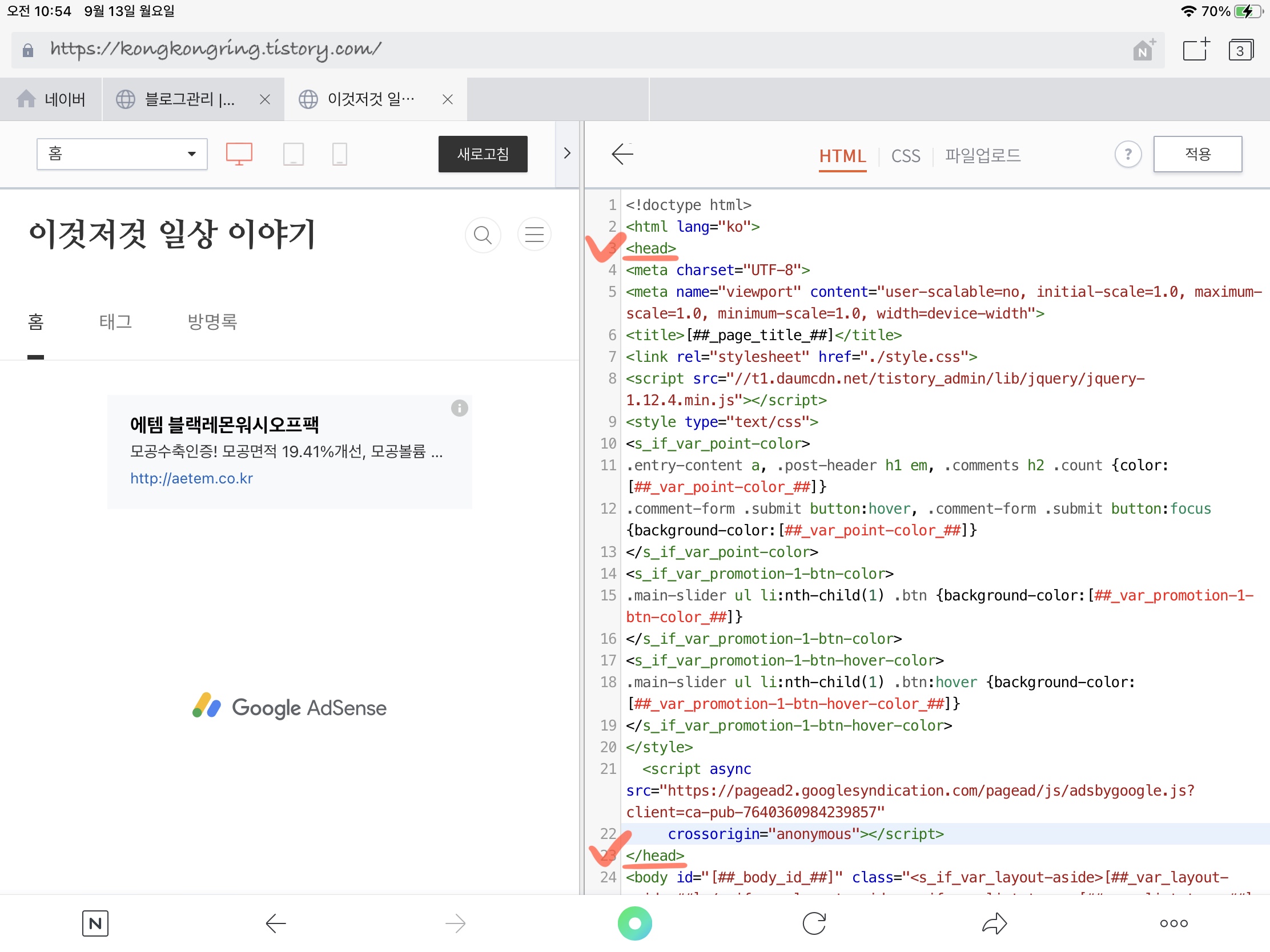
Task: Share page with bottom bar share icon
Action: click(994, 923)
